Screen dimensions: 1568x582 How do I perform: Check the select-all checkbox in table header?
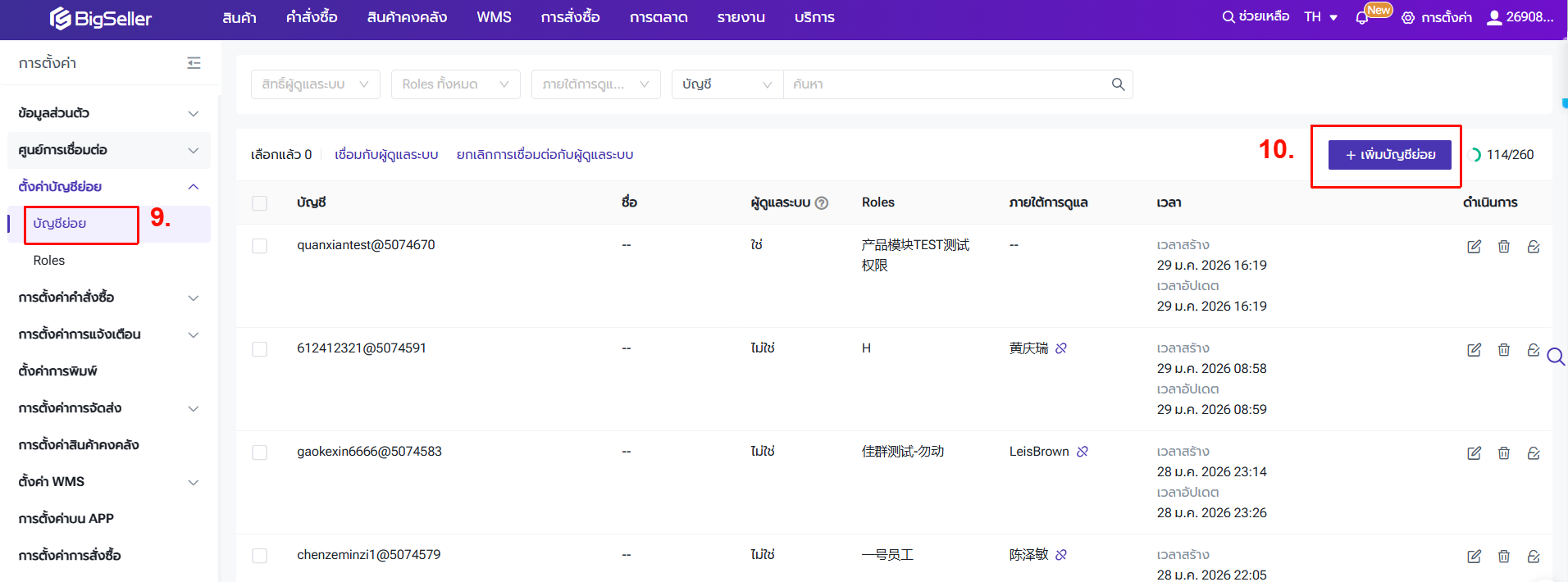click(x=260, y=203)
